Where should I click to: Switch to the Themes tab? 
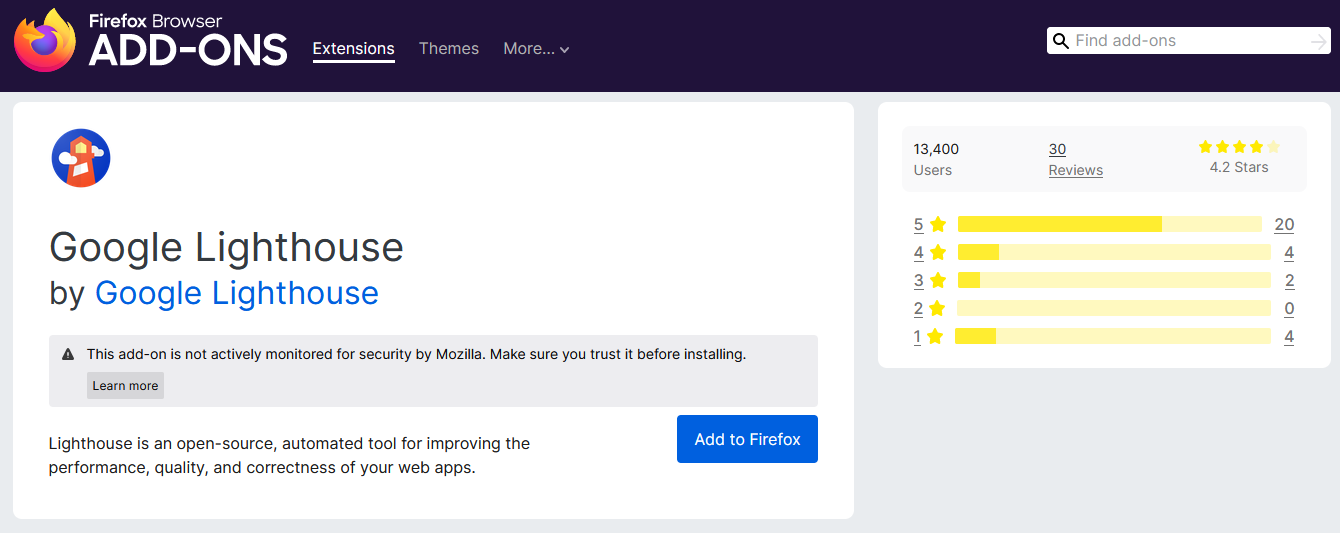click(449, 48)
